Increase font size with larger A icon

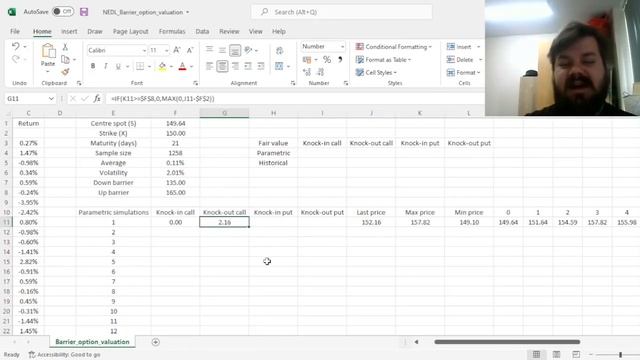[177, 50]
